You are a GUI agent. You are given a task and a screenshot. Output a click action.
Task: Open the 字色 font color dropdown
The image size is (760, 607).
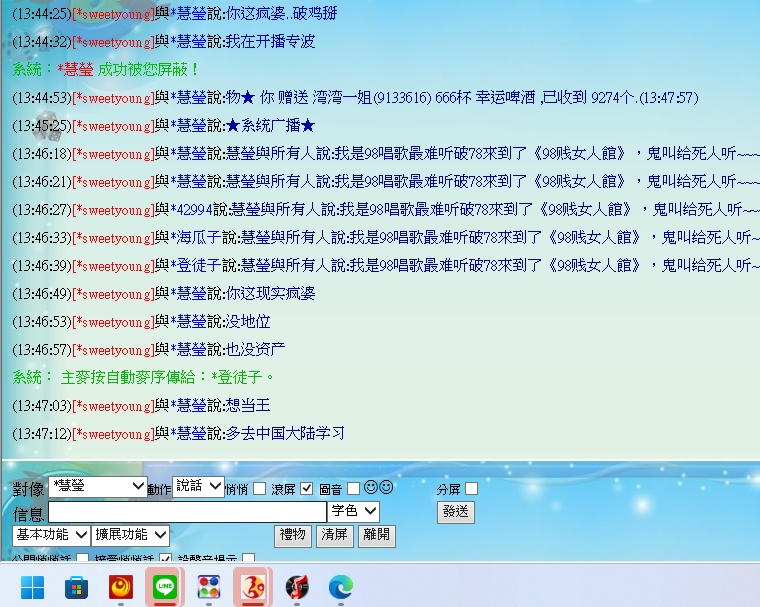click(x=354, y=512)
